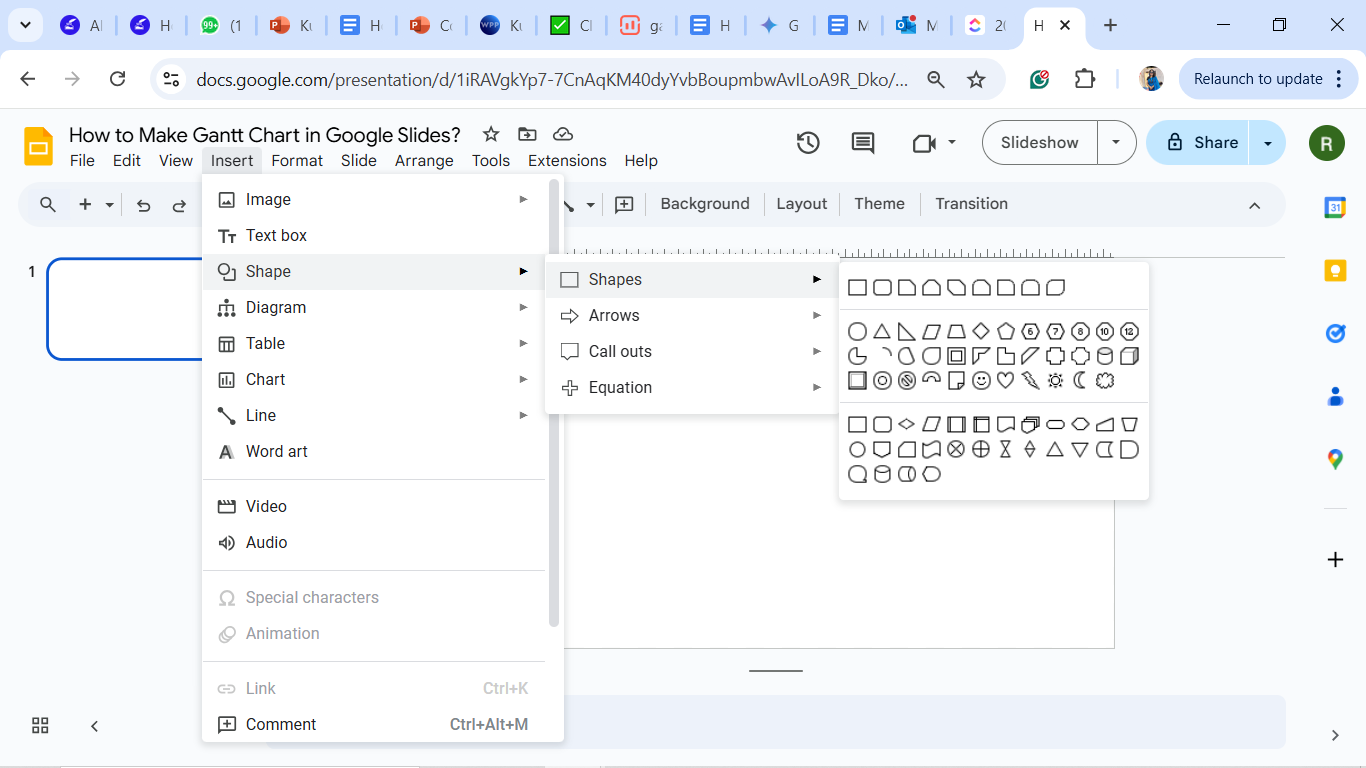Hide the menus with the caret
1366x768 pixels.
(1255, 205)
